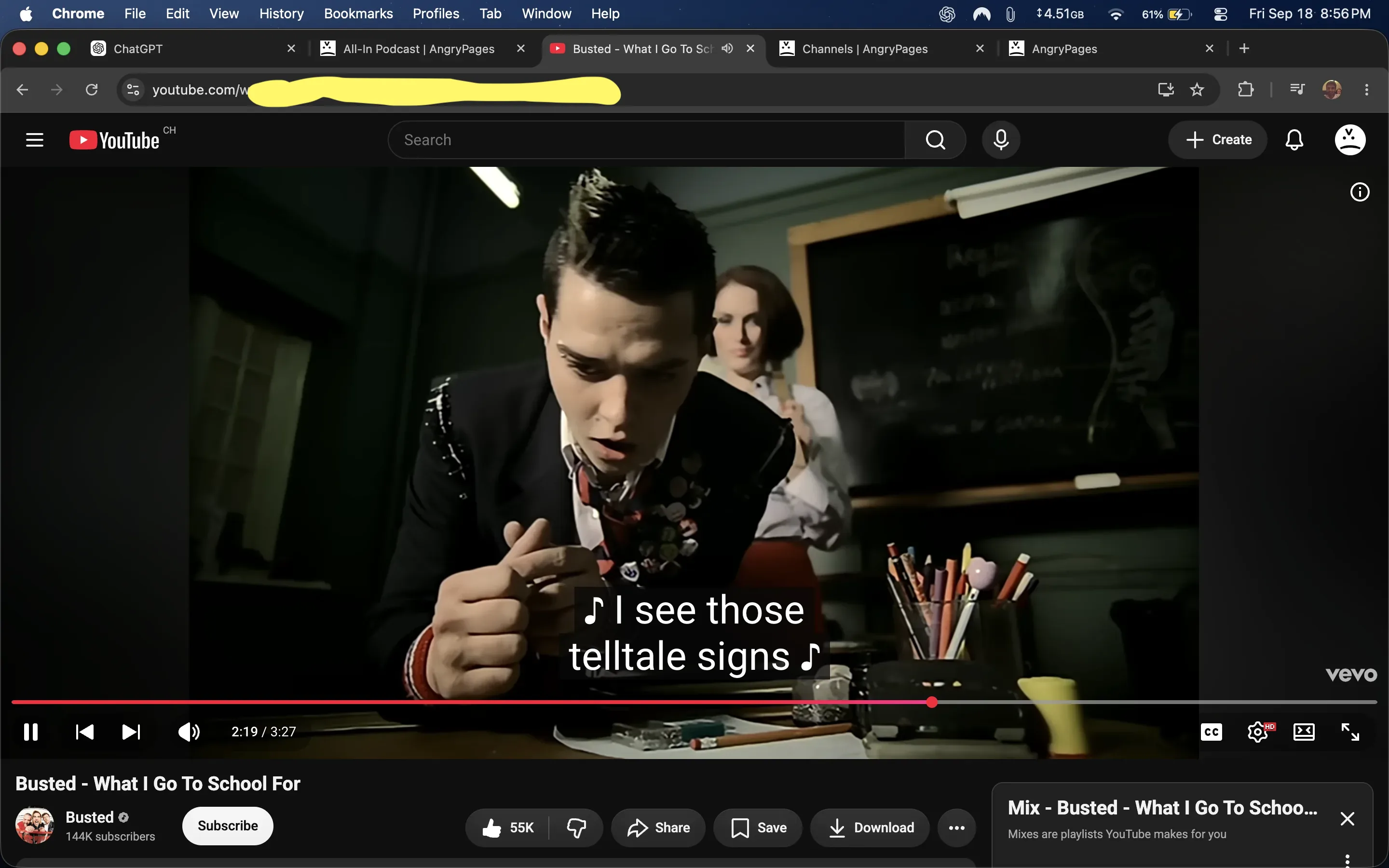
Task: Open video info card icon
Action: [1360, 192]
